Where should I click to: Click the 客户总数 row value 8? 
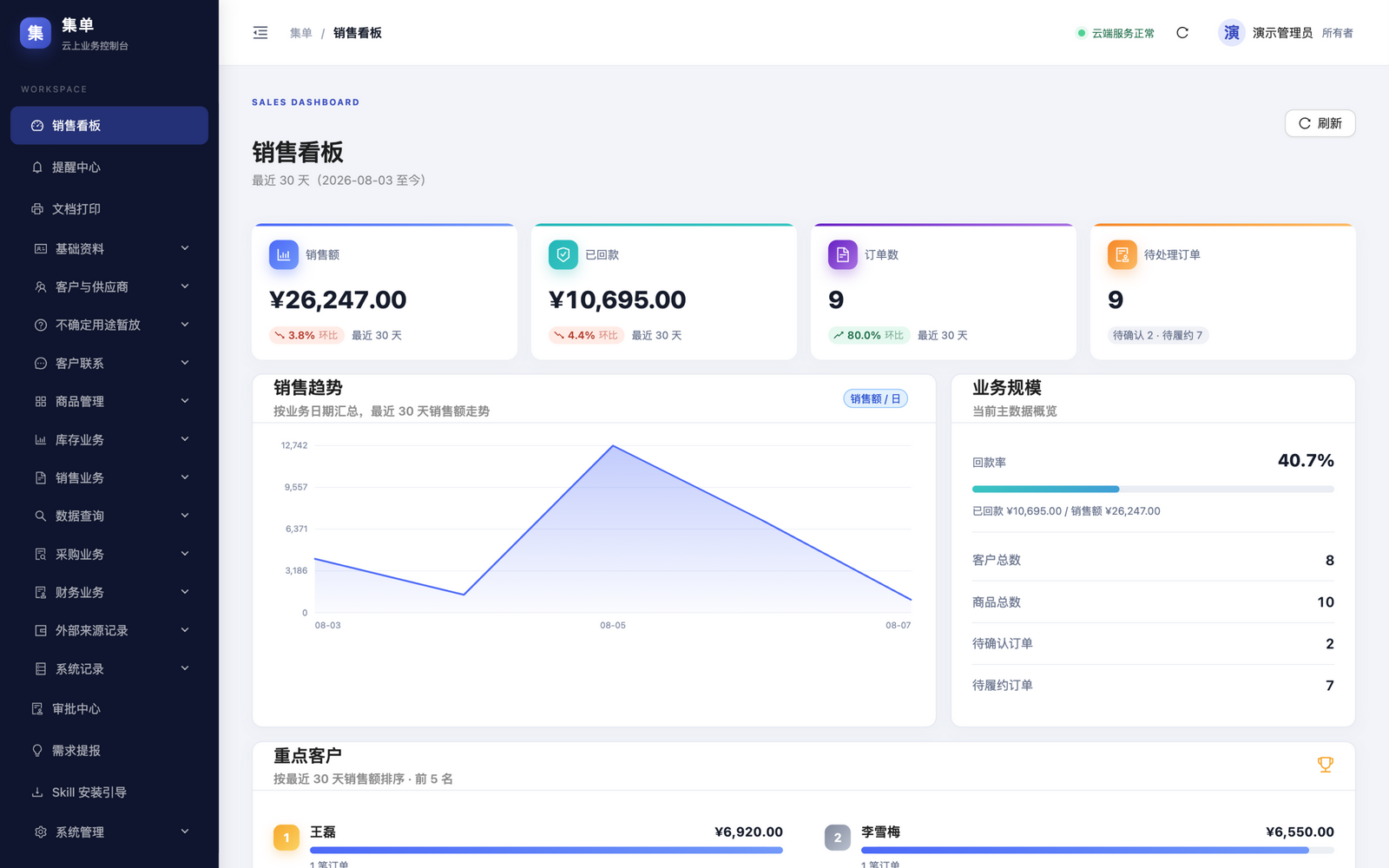coord(1329,561)
